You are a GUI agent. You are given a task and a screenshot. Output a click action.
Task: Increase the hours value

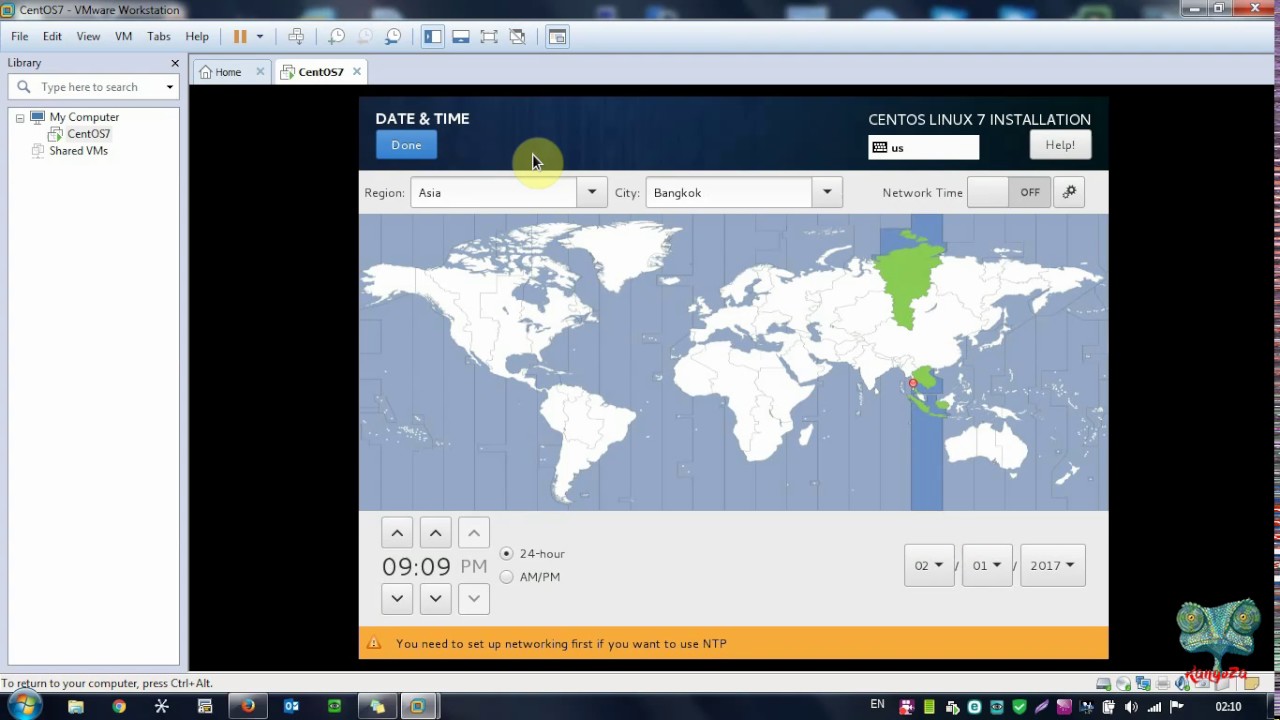pos(397,533)
